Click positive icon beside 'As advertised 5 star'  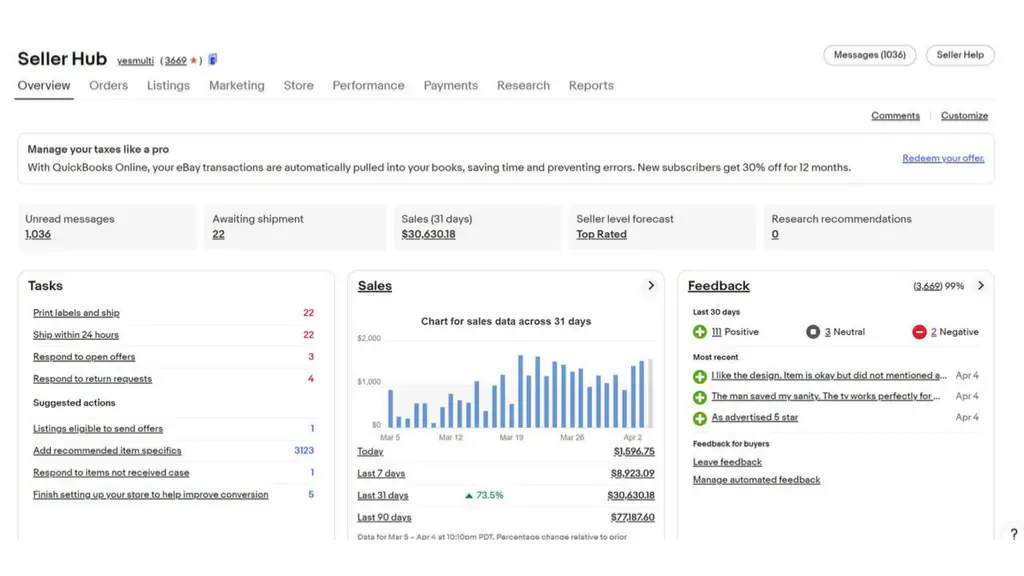pos(699,418)
